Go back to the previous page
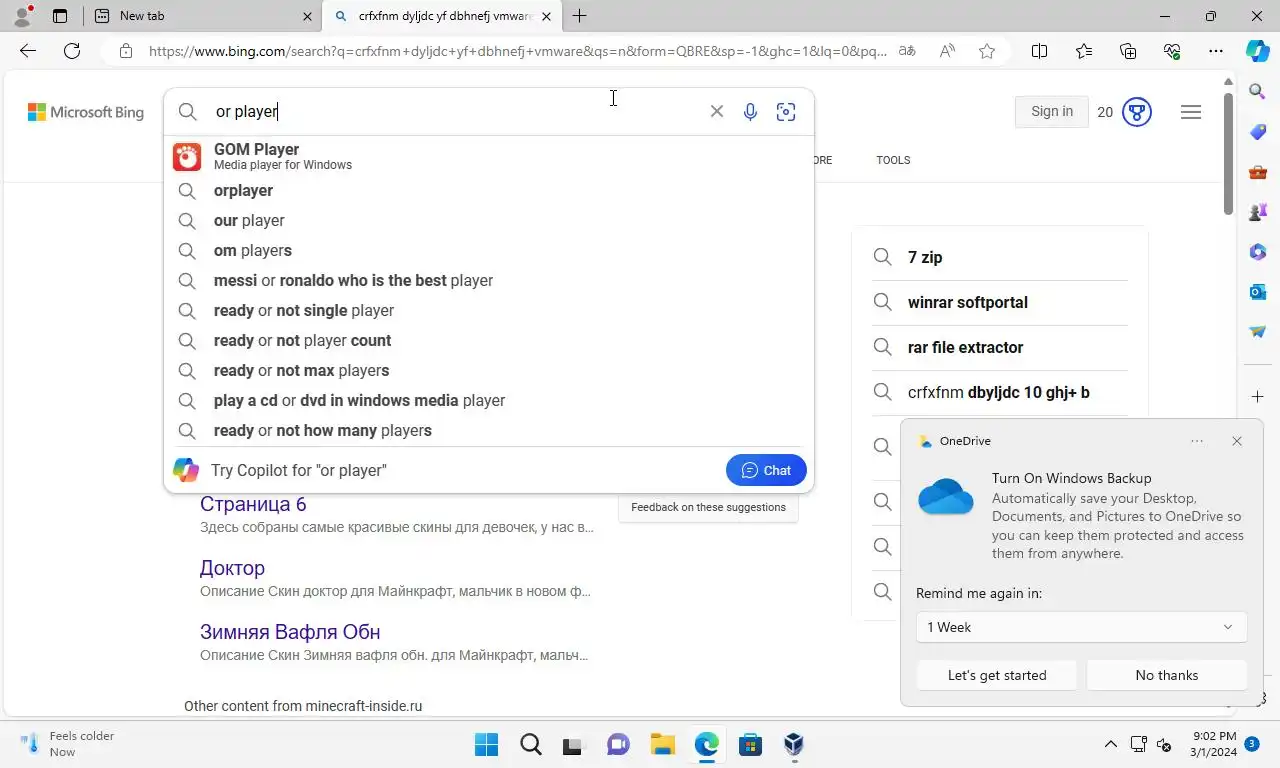1280x768 pixels. [28, 51]
